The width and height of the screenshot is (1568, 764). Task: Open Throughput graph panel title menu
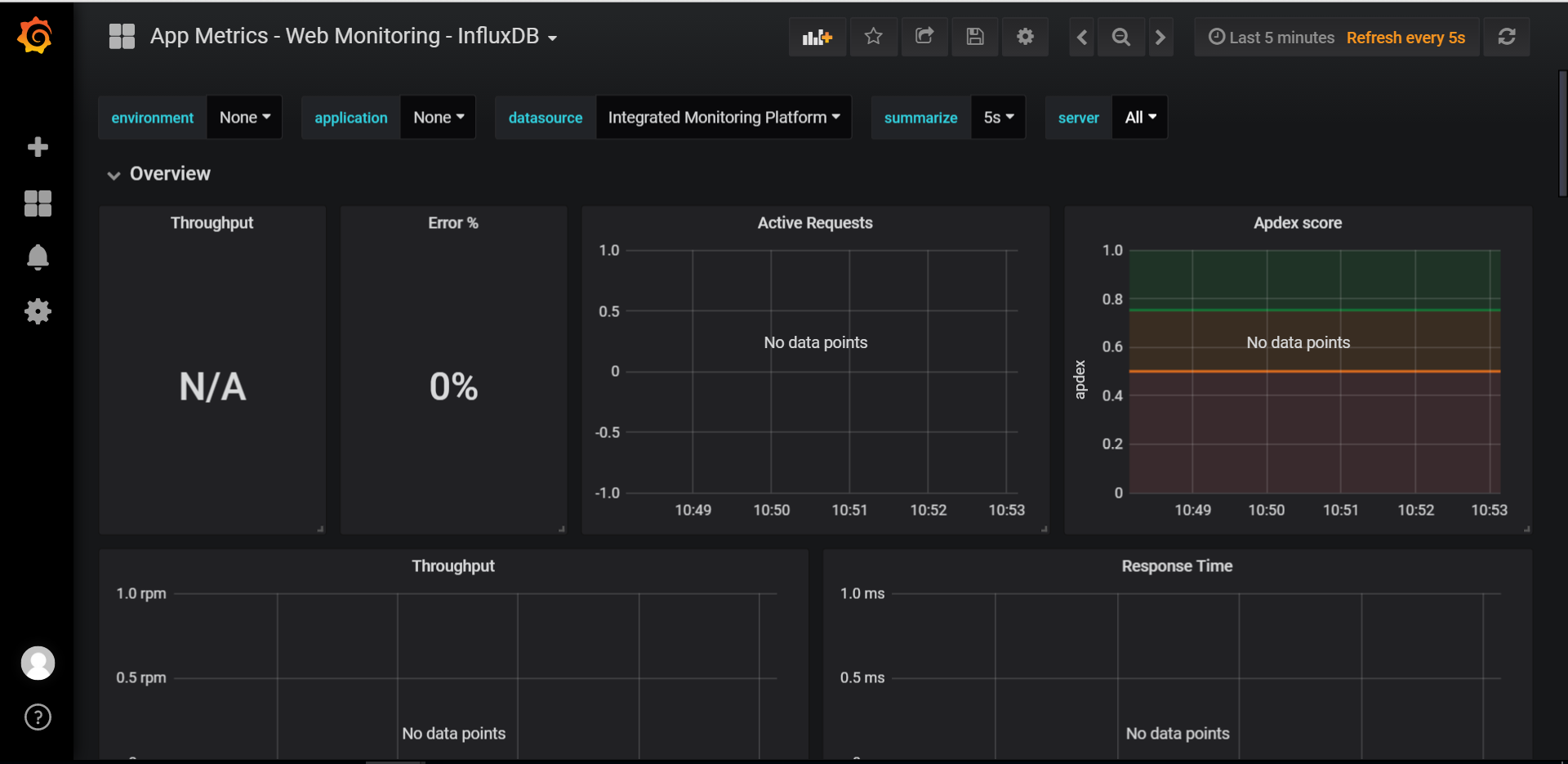pyautogui.click(x=453, y=566)
